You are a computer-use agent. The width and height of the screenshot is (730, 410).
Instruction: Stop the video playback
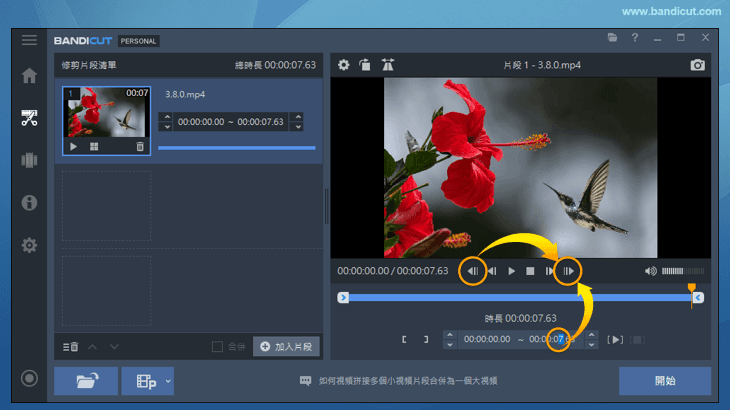(530, 271)
